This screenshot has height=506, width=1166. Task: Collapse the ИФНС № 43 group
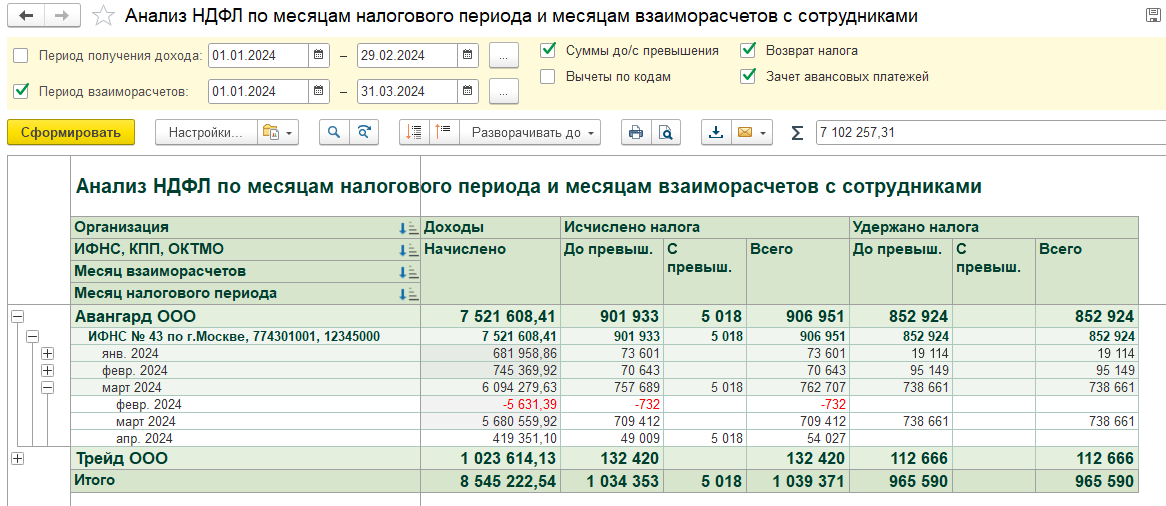[32, 336]
